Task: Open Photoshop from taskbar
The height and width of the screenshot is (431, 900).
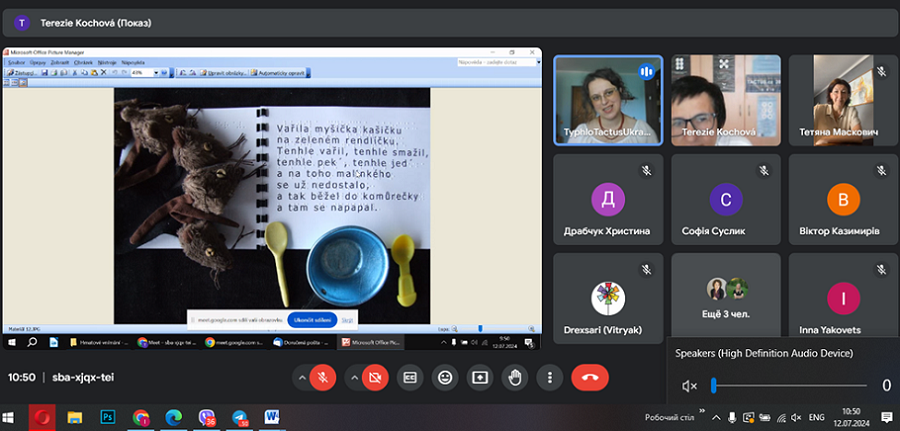Action: [107, 417]
